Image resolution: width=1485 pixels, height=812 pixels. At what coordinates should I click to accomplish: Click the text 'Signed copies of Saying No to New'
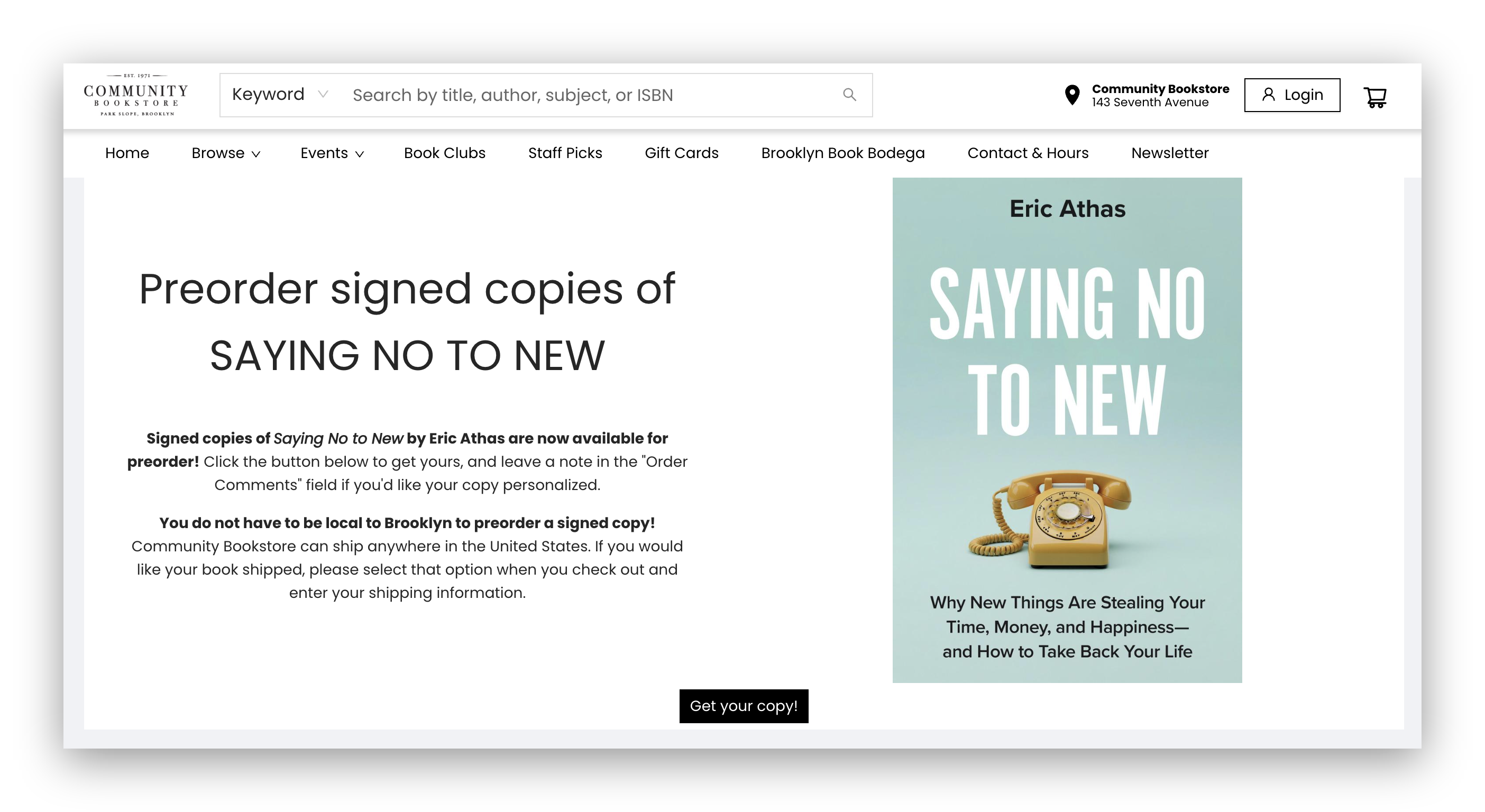(x=274, y=439)
